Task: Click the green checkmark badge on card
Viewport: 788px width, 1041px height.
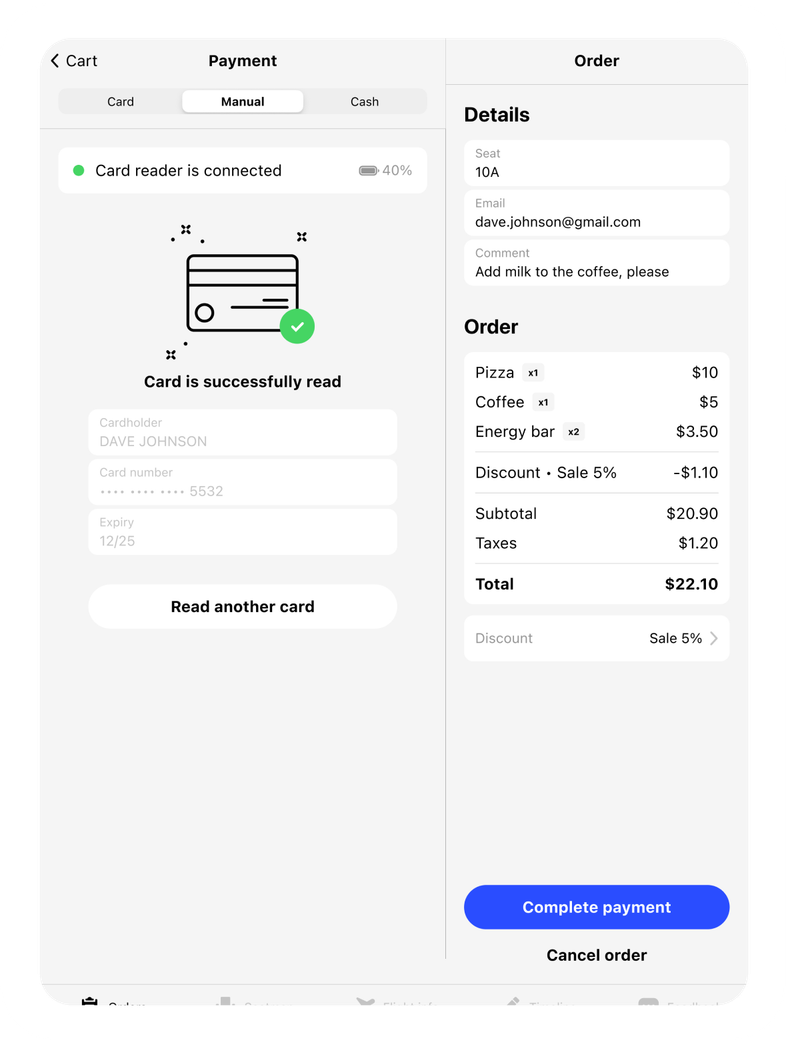Action: point(297,327)
